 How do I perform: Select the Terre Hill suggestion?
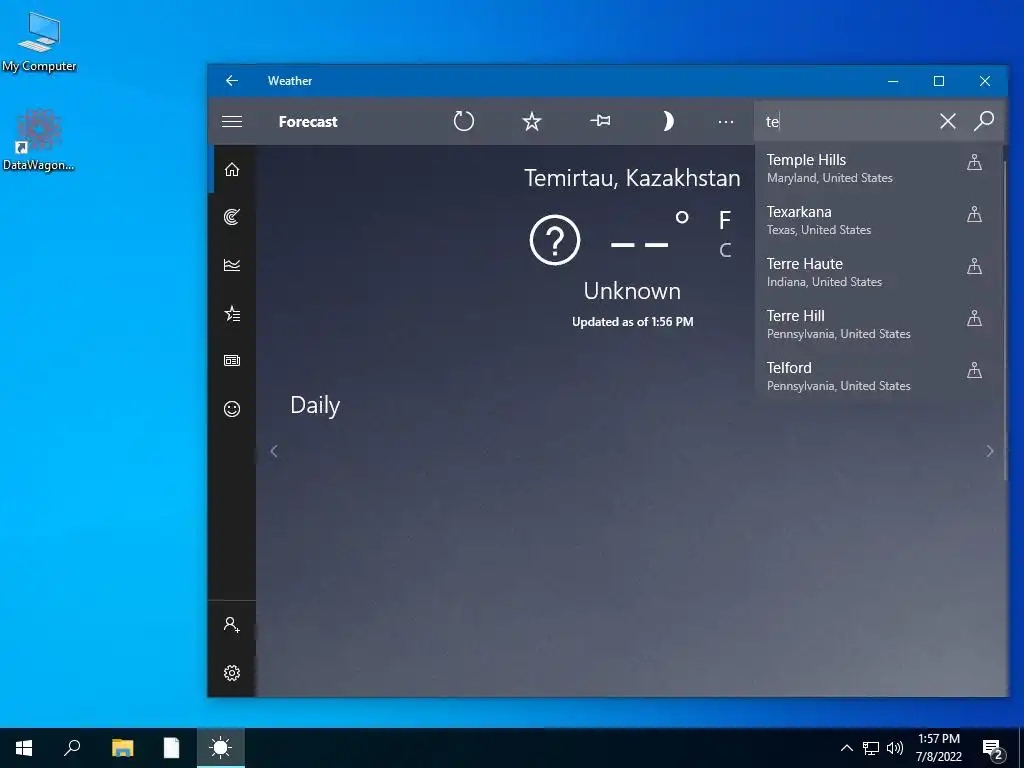[878, 325]
